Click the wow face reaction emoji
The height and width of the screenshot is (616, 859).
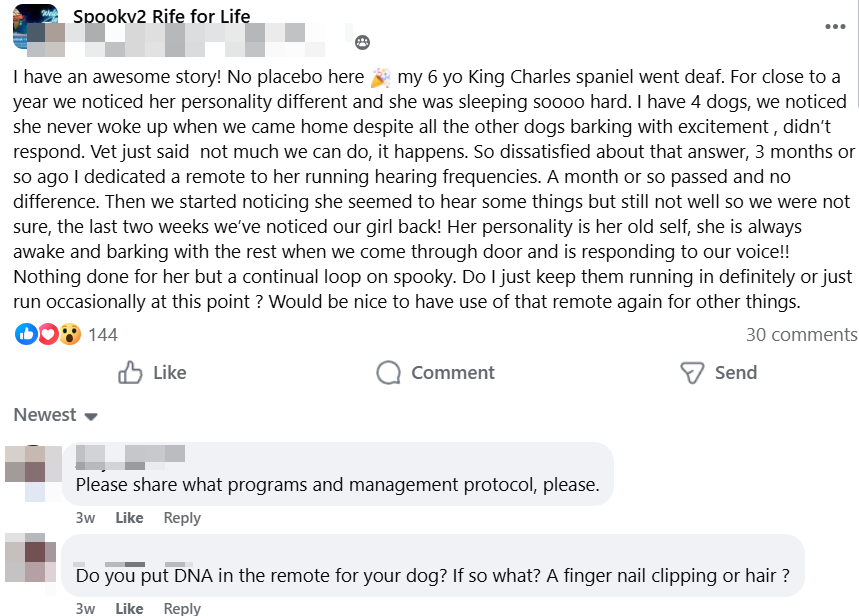(69, 334)
